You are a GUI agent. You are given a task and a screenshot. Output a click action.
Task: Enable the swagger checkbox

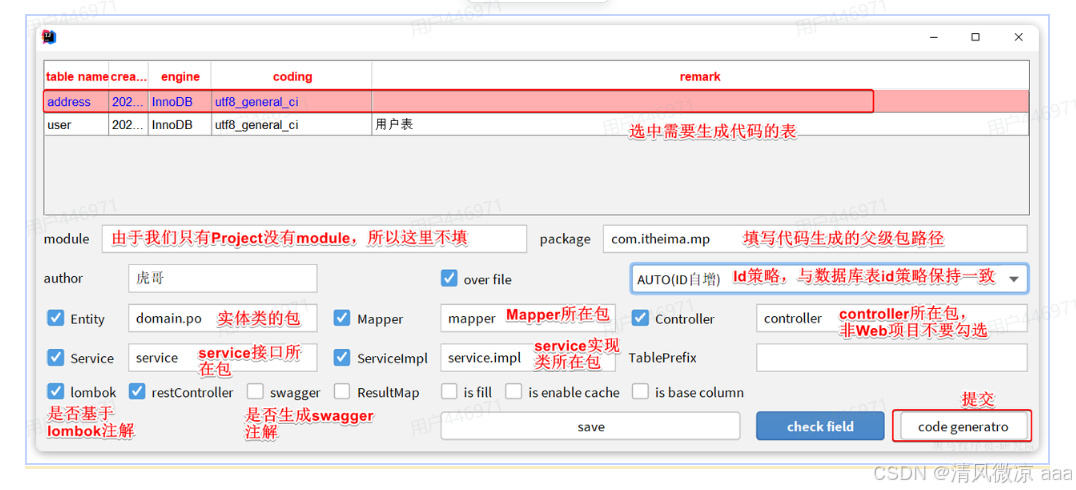click(x=255, y=392)
